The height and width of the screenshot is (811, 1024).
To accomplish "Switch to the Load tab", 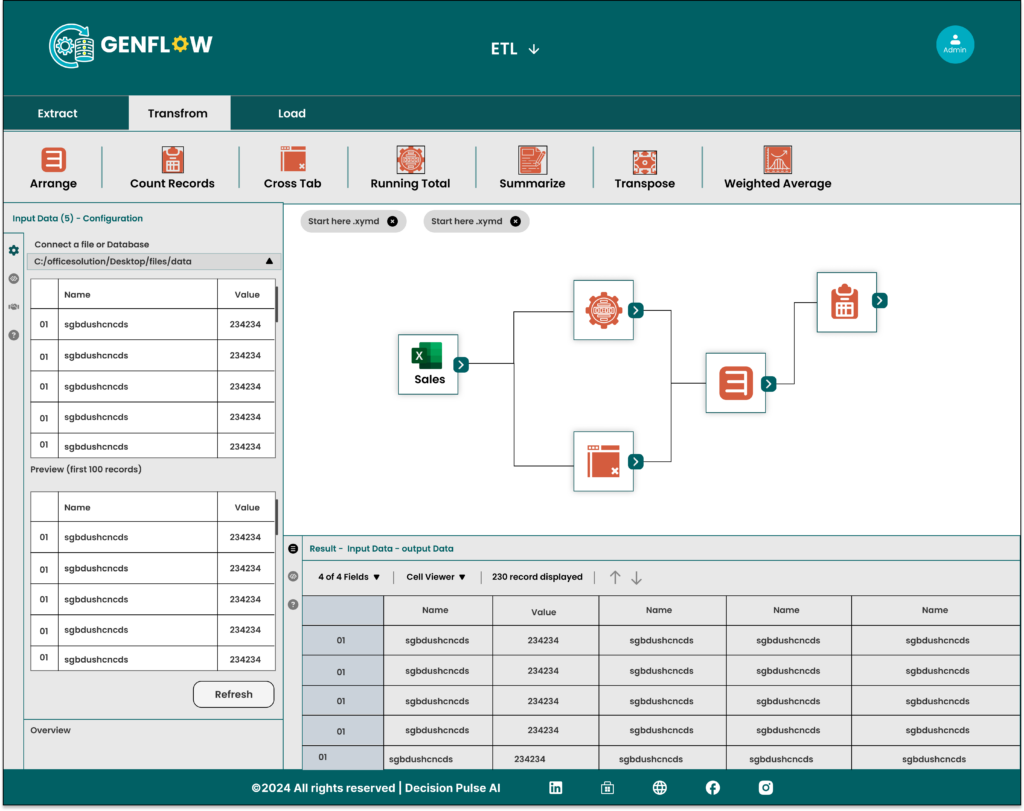I will tap(292, 114).
